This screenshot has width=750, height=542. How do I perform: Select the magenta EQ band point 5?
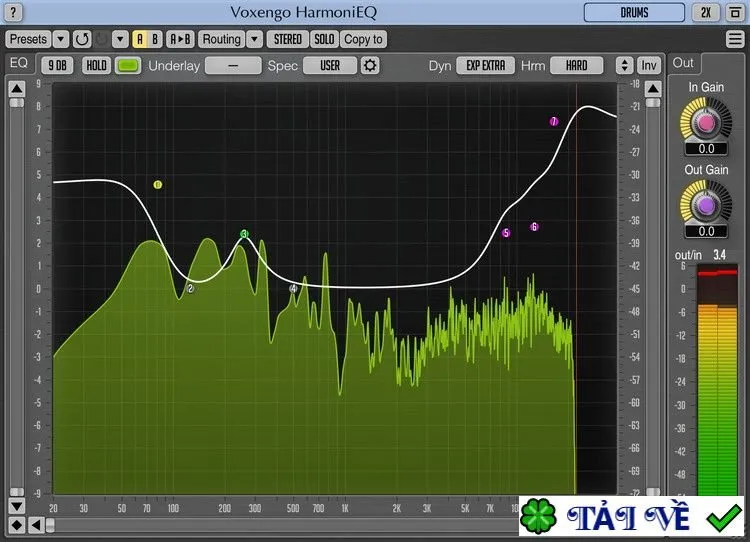(506, 233)
